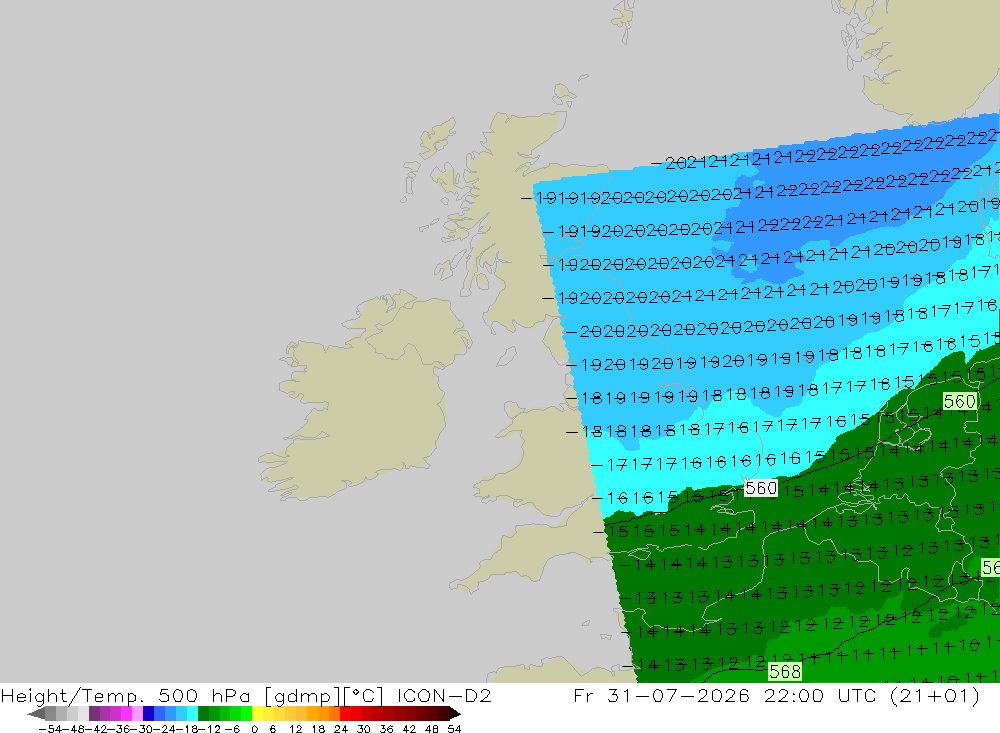Viewport: 1000px width, 733px height.
Task: Pick the light pink legend swatch
Action: [x=138, y=713]
